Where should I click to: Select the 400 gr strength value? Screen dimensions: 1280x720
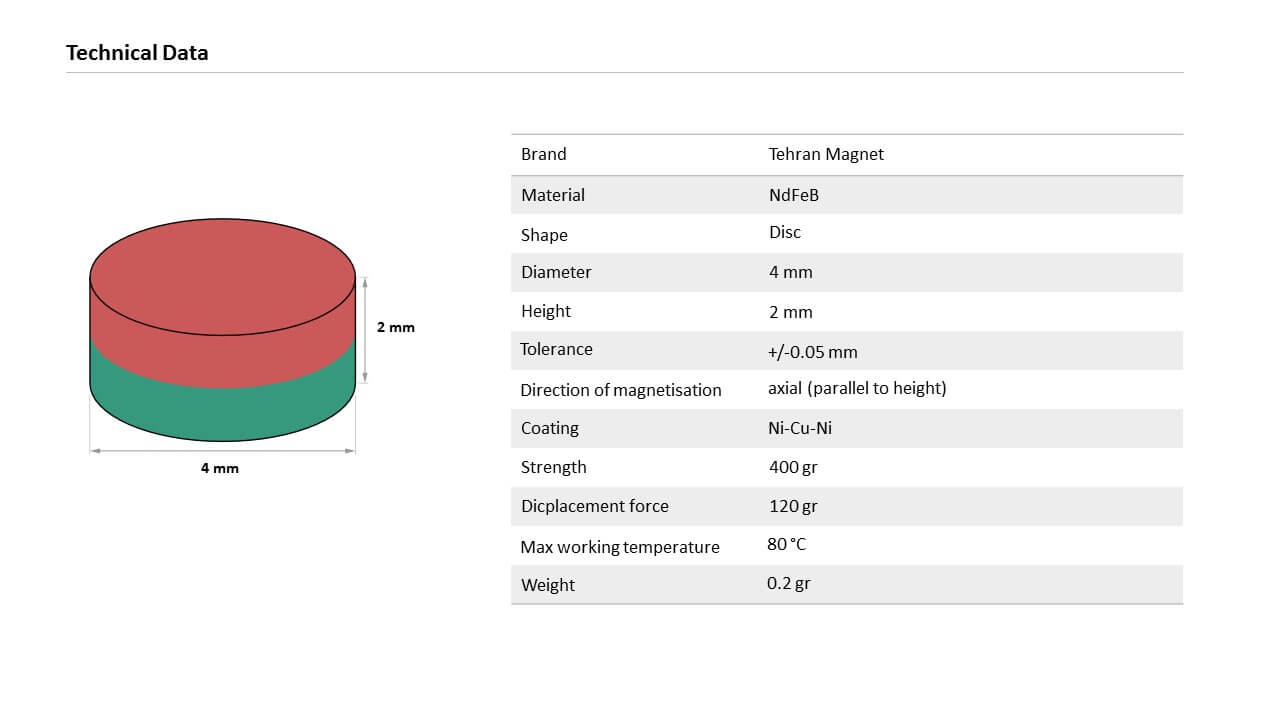793,467
